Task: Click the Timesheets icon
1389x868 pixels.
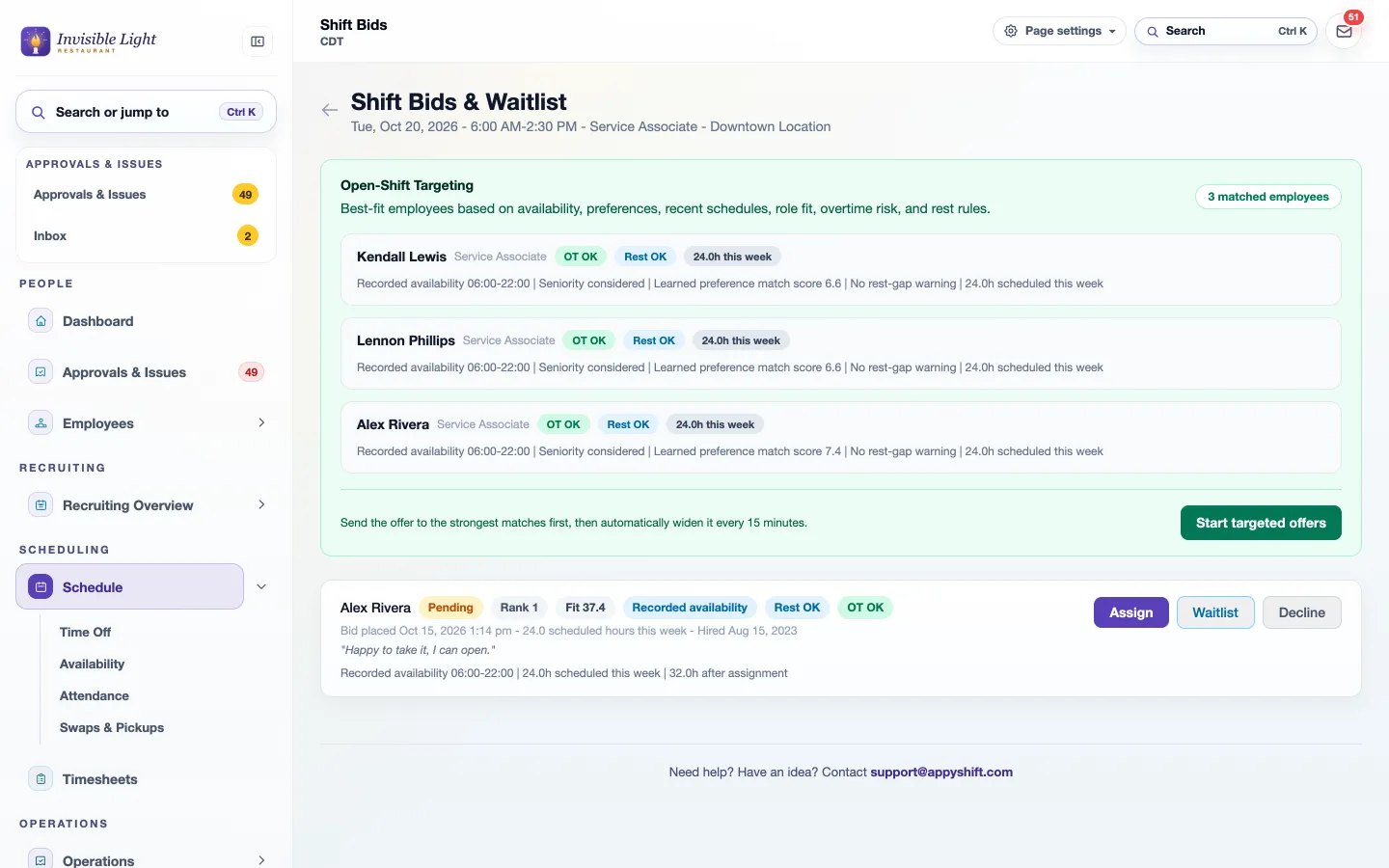Action: pos(41,779)
